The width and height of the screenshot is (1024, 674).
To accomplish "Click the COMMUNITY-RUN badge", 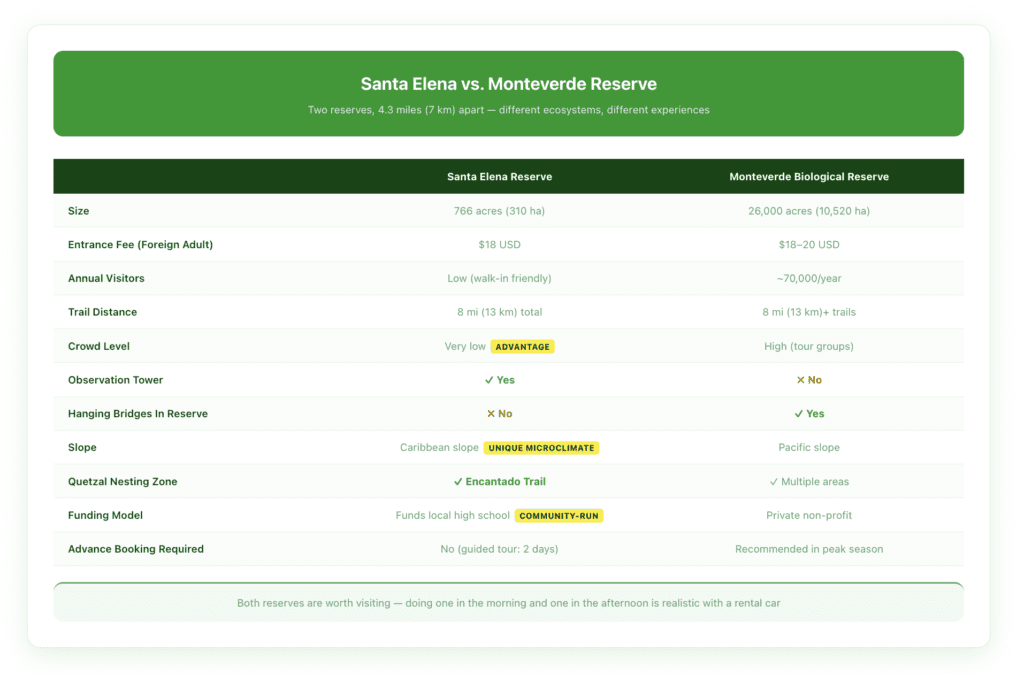I will point(559,516).
